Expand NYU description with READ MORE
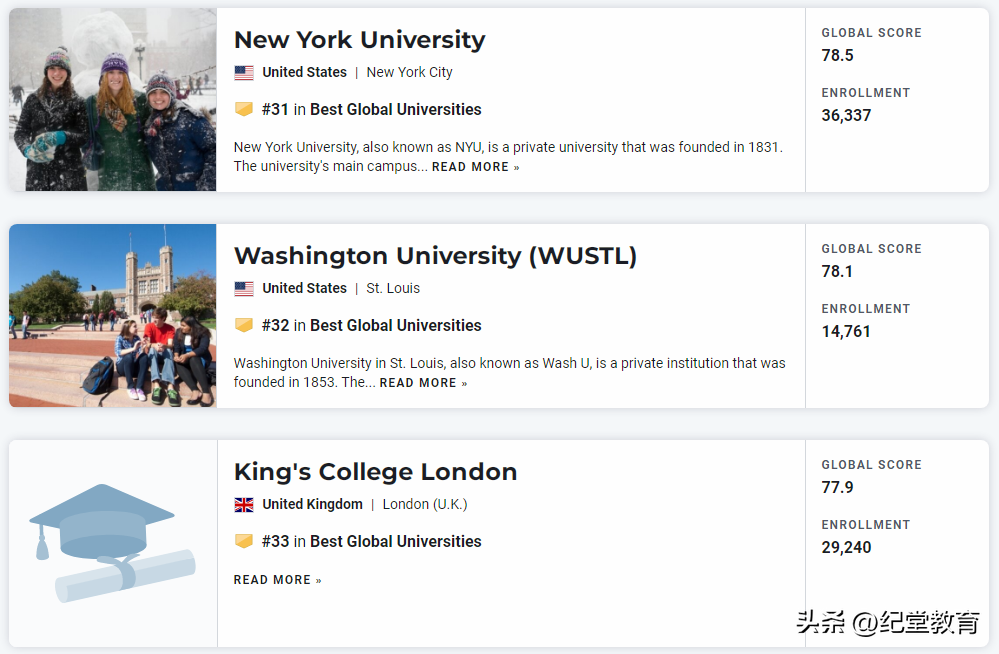This screenshot has height=654, width=999. pos(475,167)
